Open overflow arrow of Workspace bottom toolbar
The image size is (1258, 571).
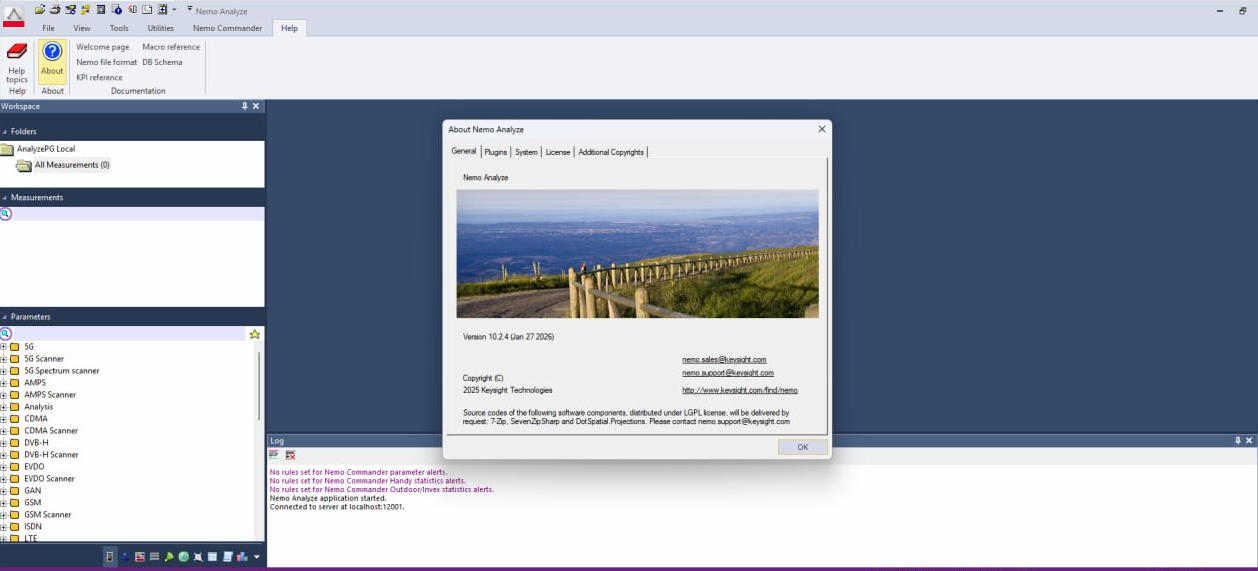click(257, 557)
